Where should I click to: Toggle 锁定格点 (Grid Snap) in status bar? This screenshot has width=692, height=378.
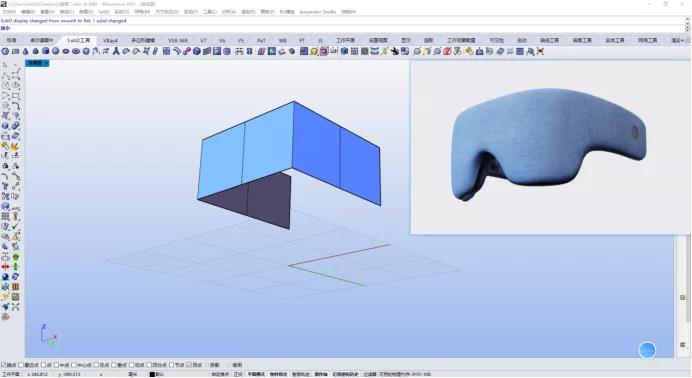click(220, 374)
